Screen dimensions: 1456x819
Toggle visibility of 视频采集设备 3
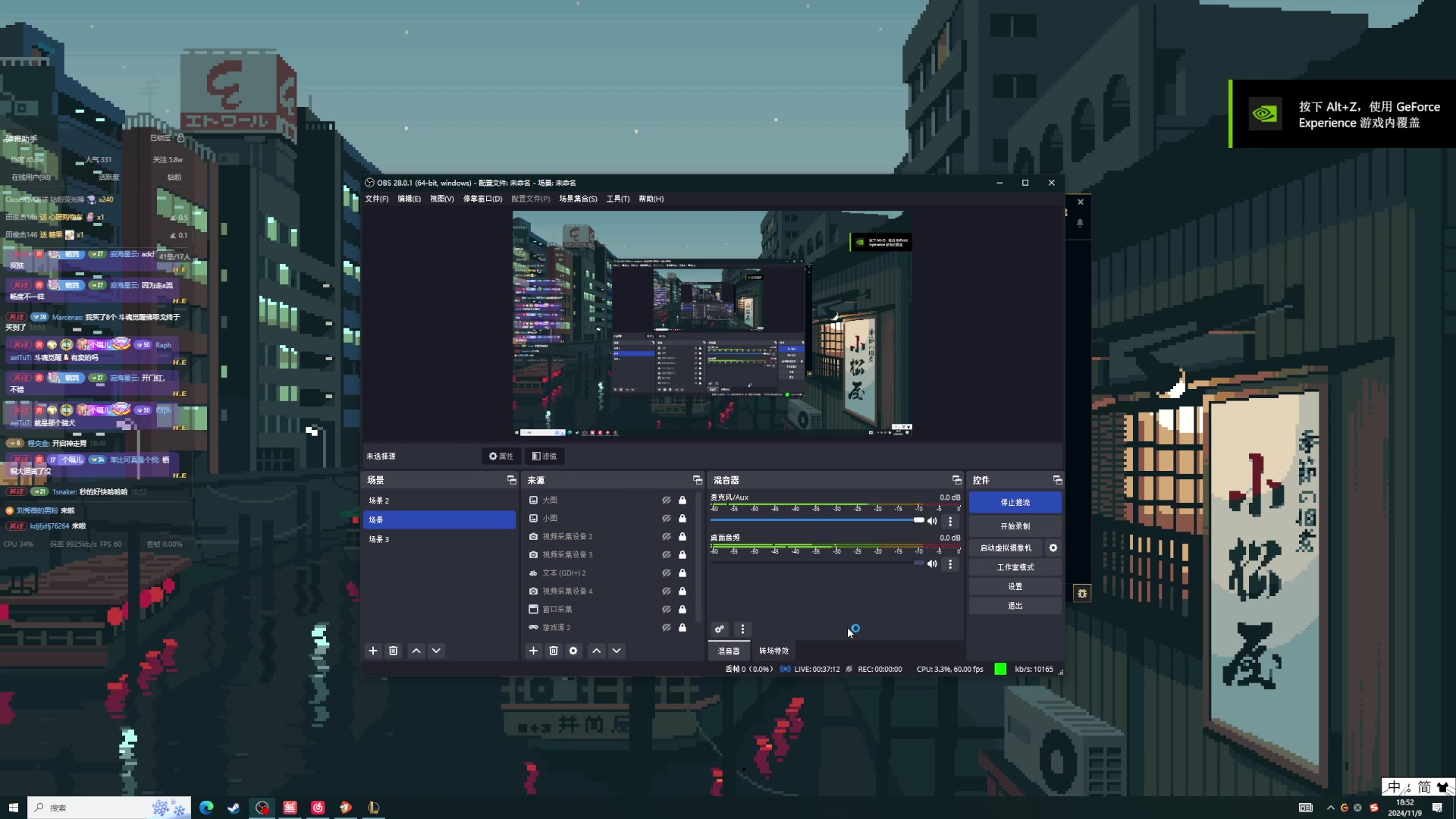(666, 555)
